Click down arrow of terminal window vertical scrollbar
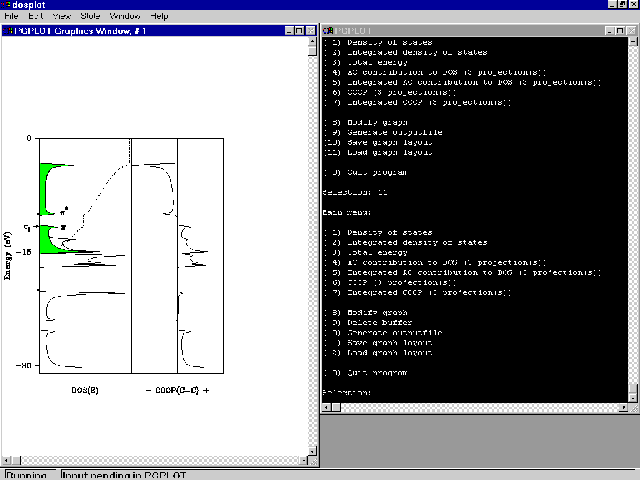The width and height of the screenshot is (640, 480). (x=633, y=398)
